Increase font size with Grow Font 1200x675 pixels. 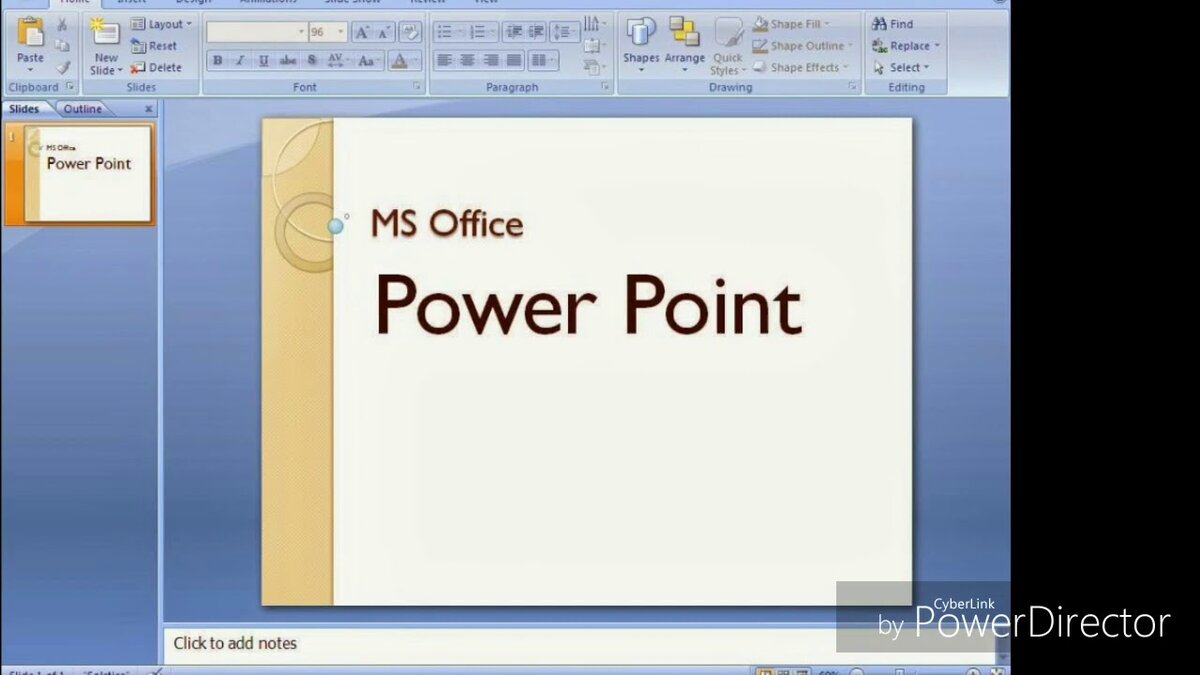coord(361,32)
